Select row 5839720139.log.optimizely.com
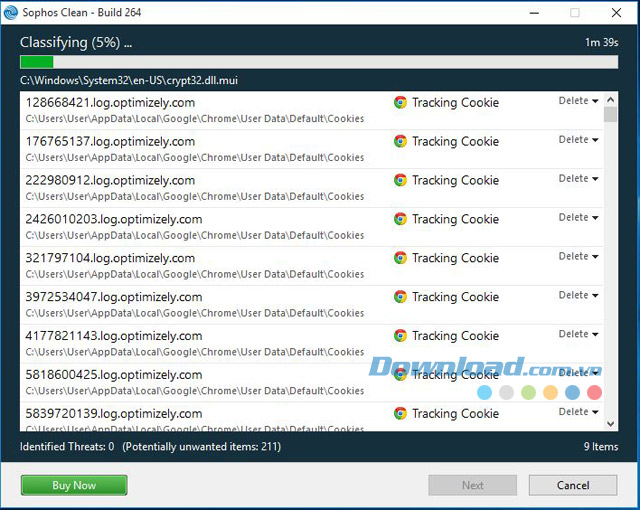The width and height of the screenshot is (640, 510). [311, 417]
